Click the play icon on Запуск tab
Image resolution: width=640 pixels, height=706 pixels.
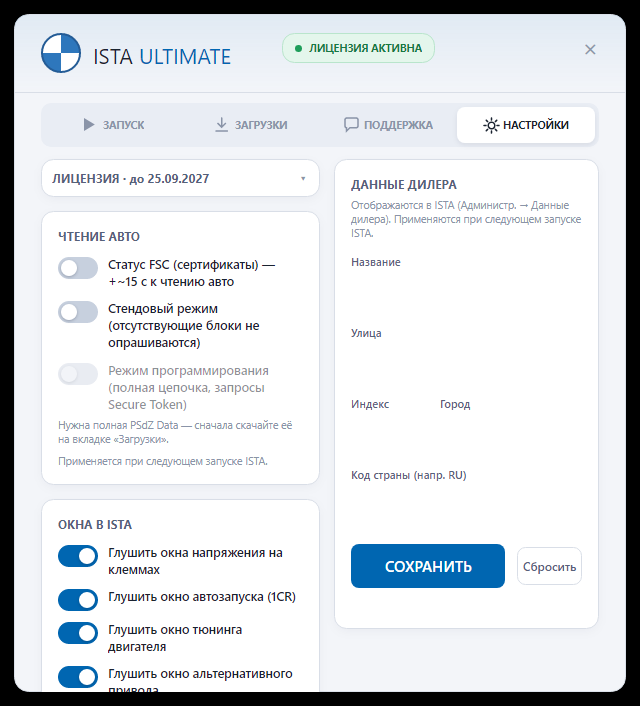89,125
